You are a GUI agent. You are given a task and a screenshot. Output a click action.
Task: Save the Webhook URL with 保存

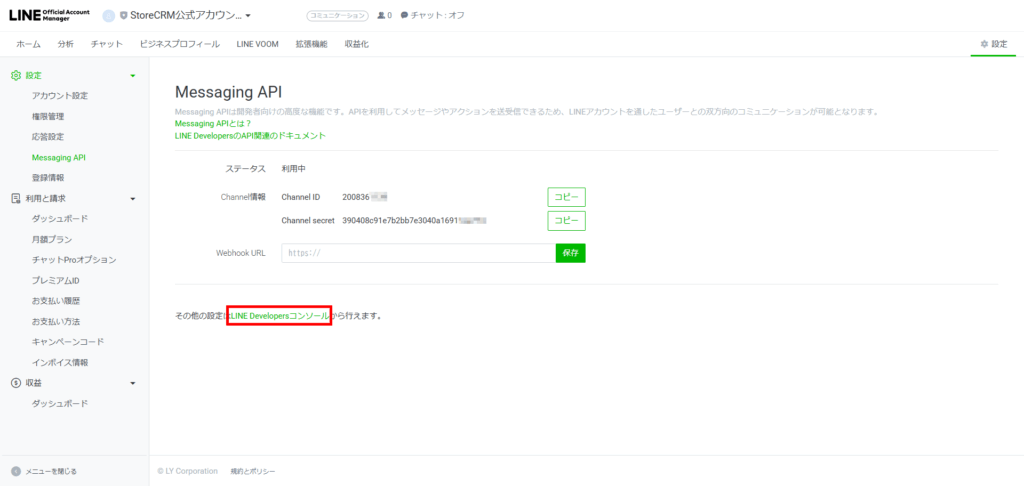click(570, 253)
